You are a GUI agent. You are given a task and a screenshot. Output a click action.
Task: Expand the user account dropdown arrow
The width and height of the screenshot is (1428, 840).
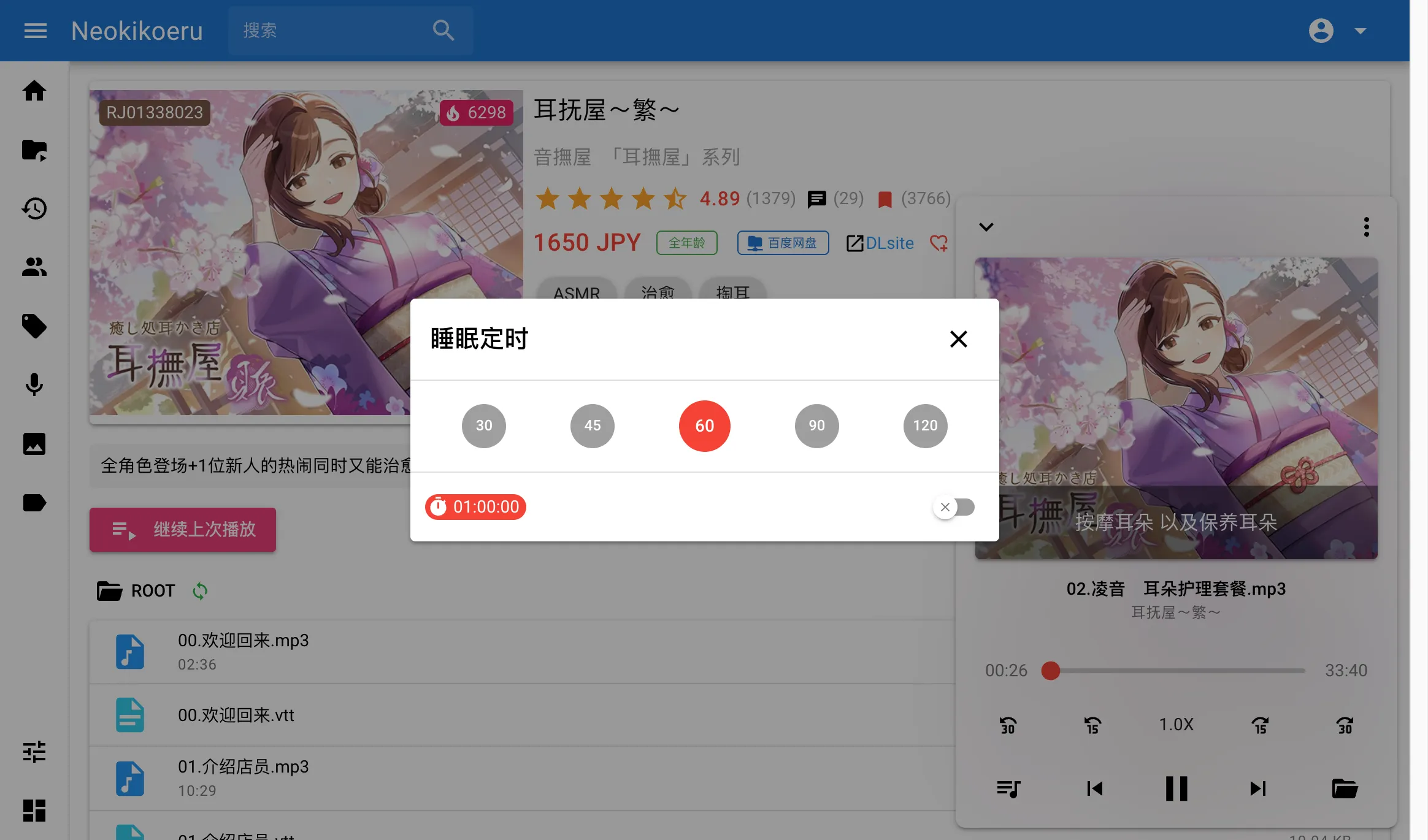tap(1360, 31)
